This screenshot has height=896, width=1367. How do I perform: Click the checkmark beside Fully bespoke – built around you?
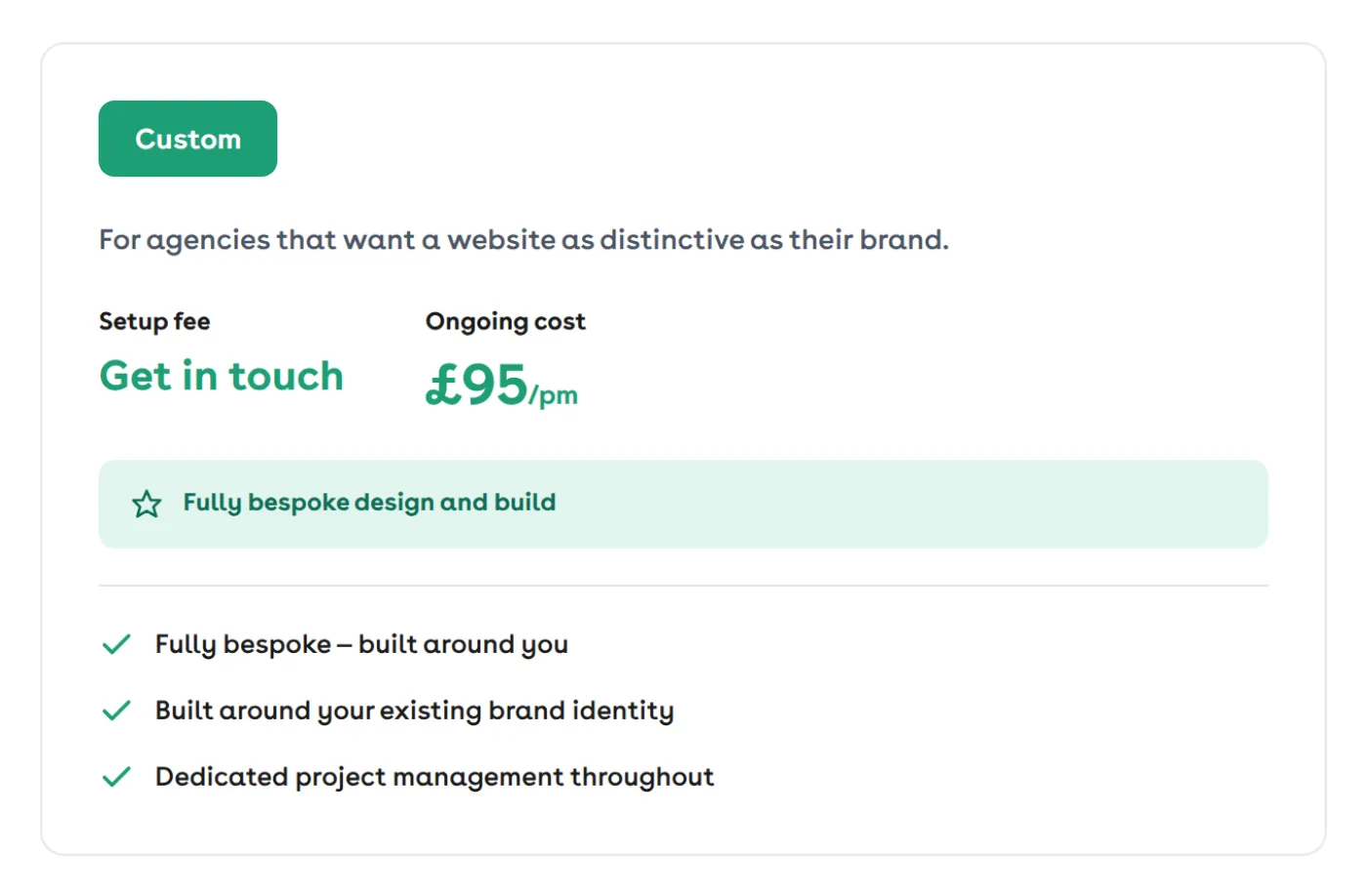point(116,644)
